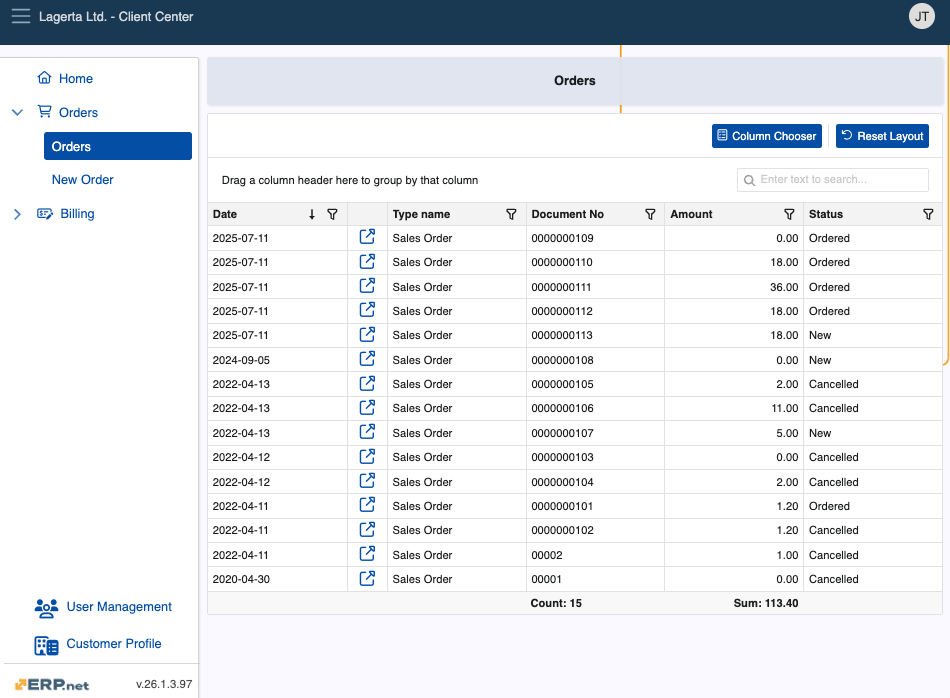Open order 0000000103 via its link icon
This screenshot has height=698, width=950.
pyautogui.click(x=367, y=456)
